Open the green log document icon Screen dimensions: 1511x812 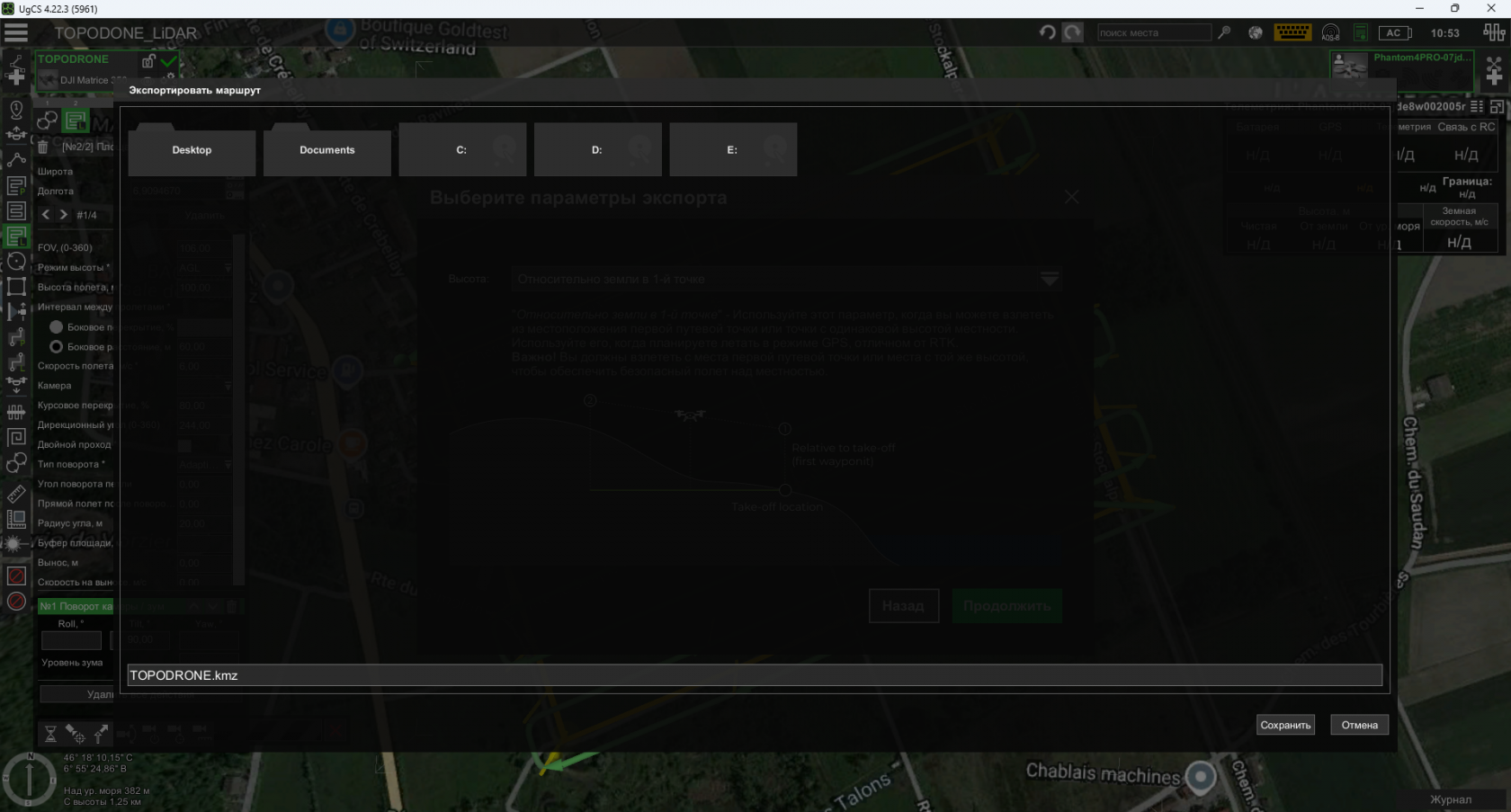coord(1361,32)
